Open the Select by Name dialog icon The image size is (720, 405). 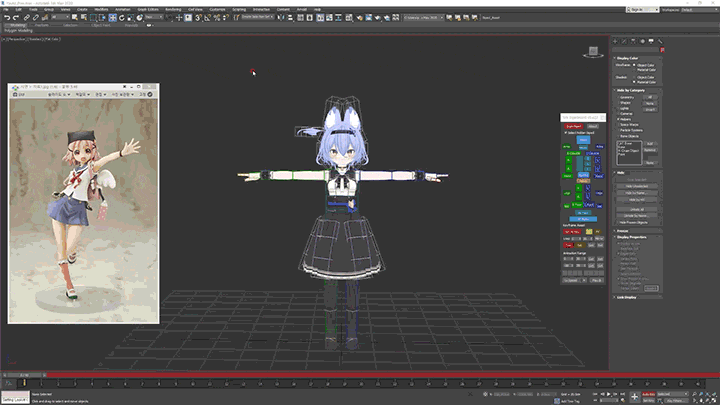pos(84,17)
